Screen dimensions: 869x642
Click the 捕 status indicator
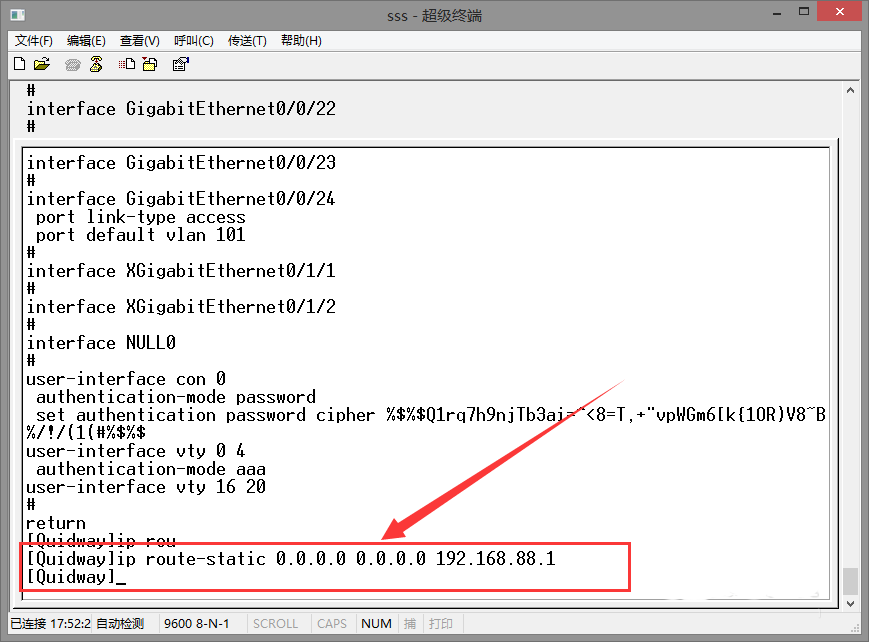[410, 624]
